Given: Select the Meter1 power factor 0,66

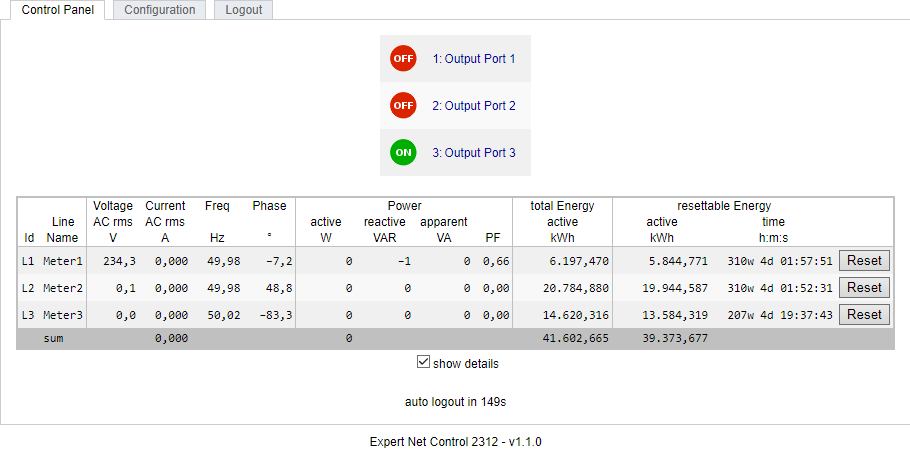Looking at the screenshot, I should [496, 261].
